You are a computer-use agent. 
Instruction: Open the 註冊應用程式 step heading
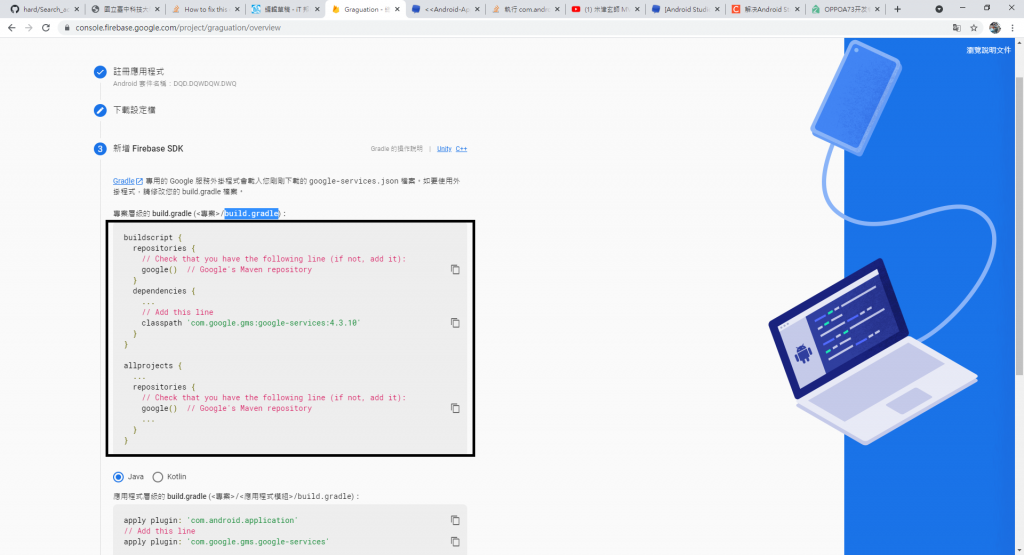pos(138,72)
